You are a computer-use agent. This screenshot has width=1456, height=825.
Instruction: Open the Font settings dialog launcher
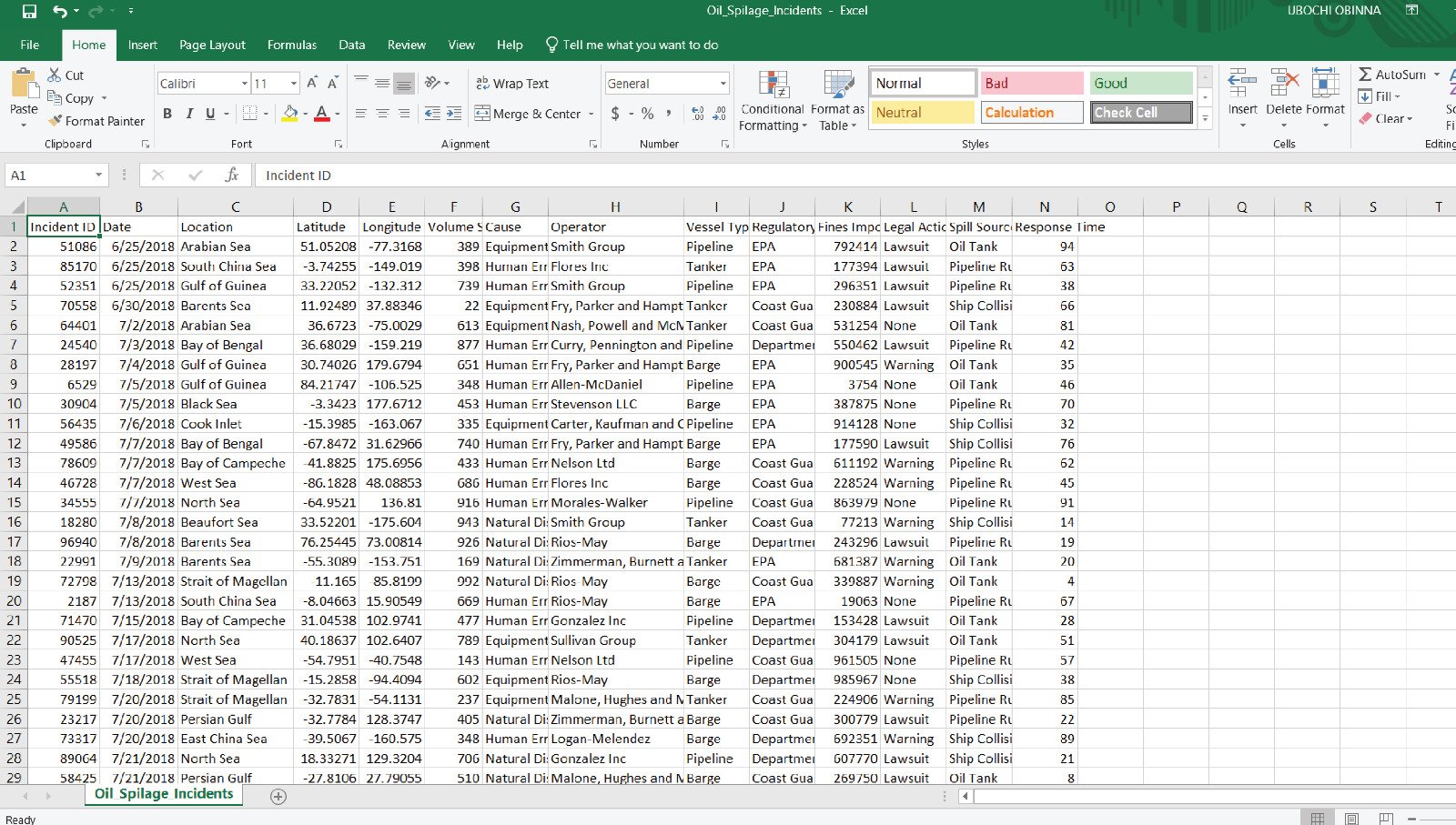click(x=339, y=144)
